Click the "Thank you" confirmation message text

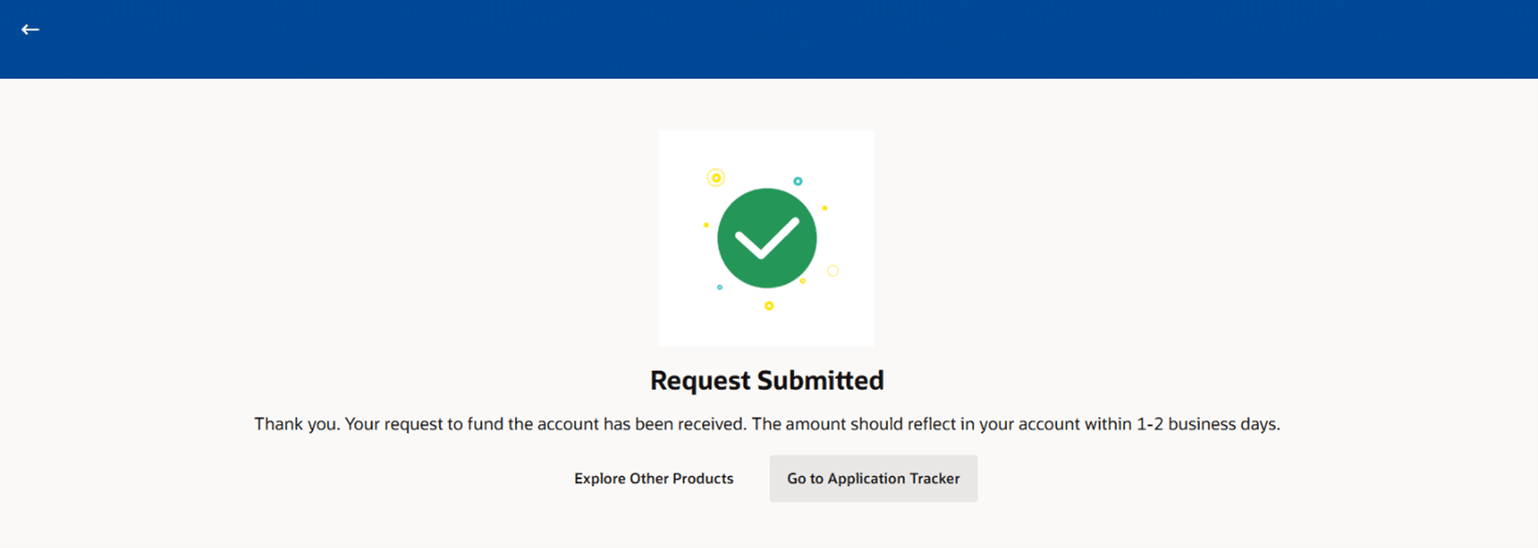(767, 424)
